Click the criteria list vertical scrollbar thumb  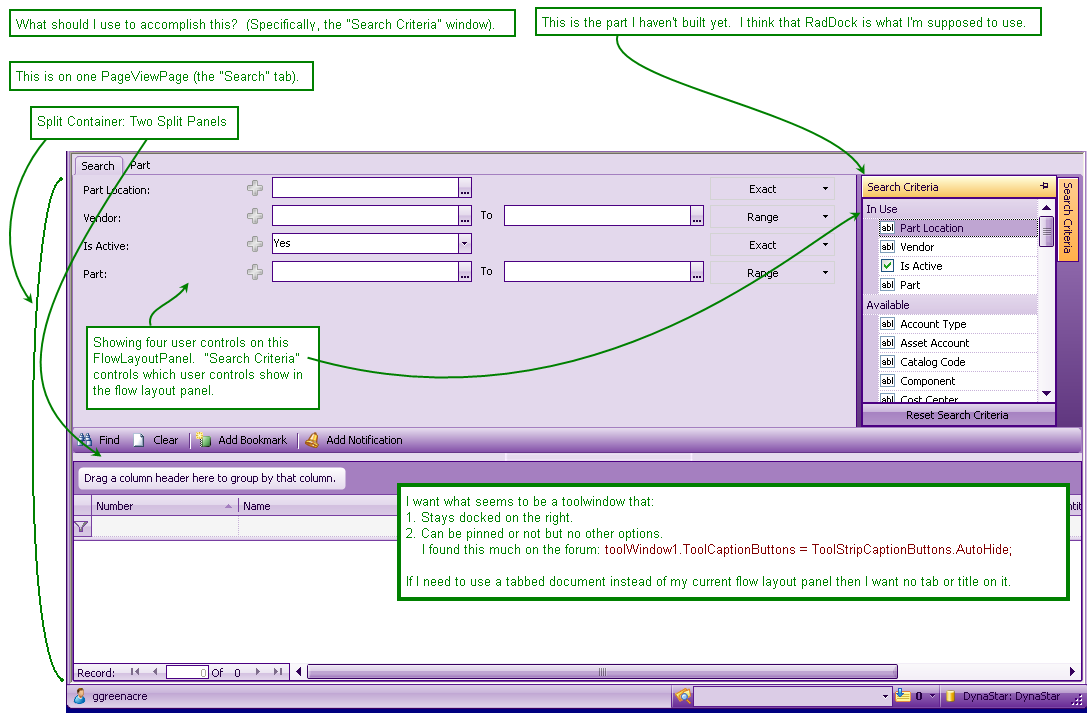click(1046, 231)
